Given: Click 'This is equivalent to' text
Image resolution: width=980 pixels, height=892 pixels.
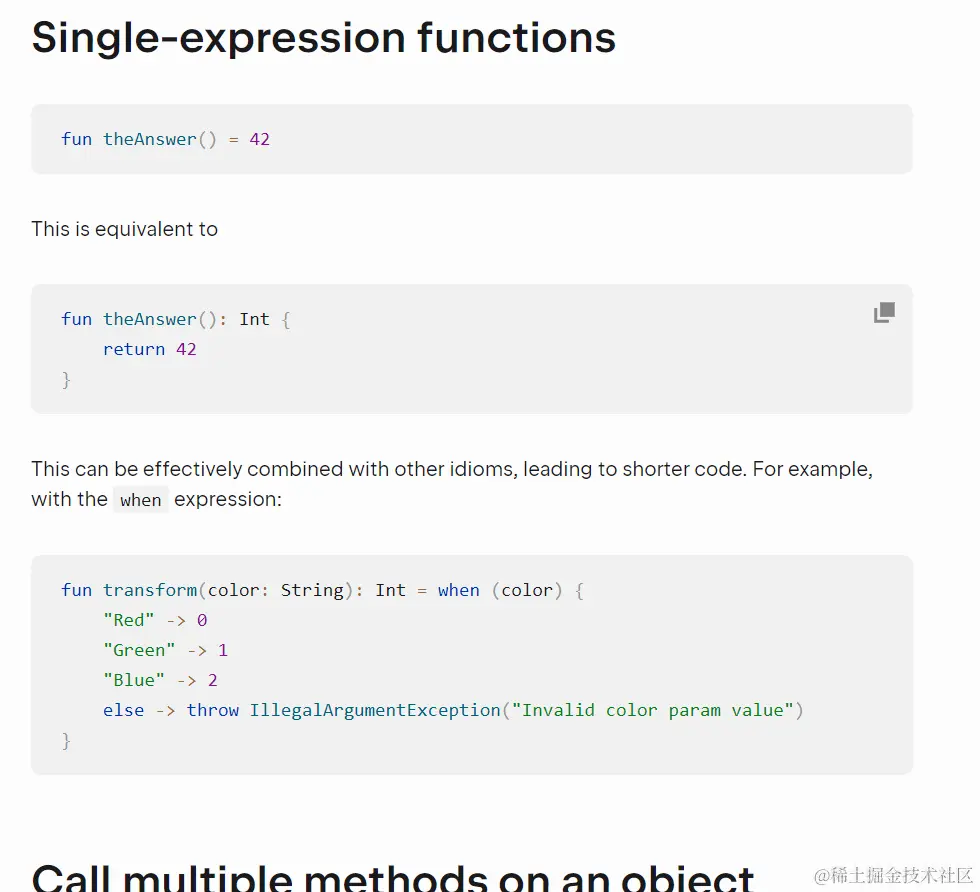Looking at the screenshot, I should [x=124, y=229].
